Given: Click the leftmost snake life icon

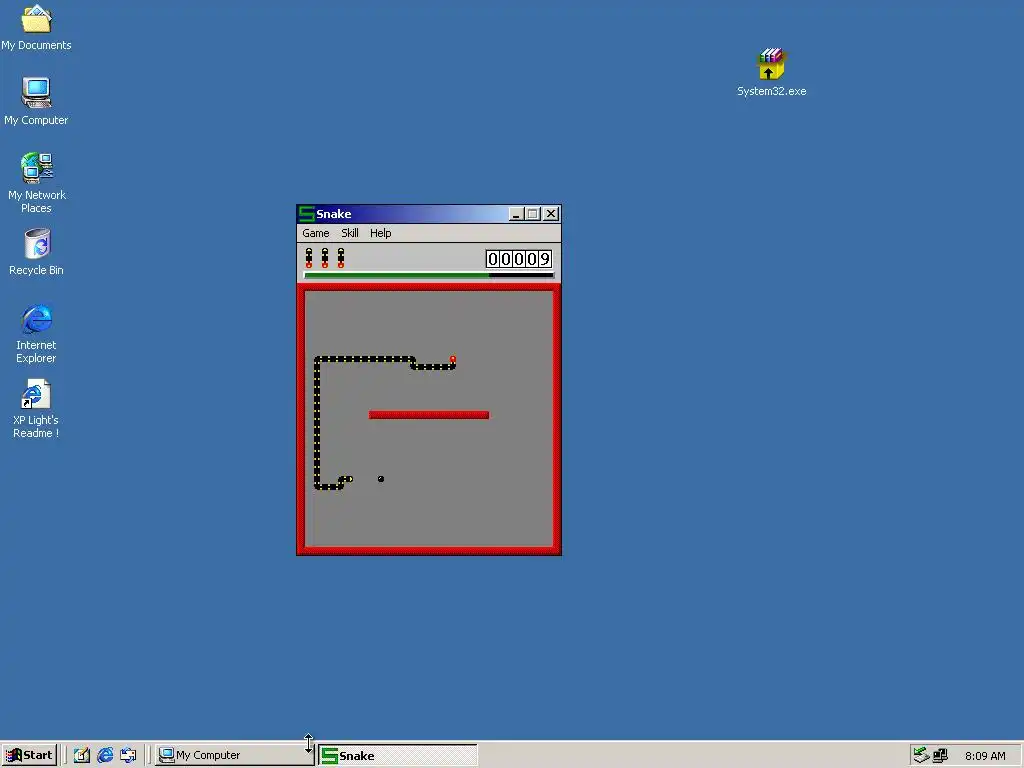Looking at the screenshot, I should tap(309, 258).
